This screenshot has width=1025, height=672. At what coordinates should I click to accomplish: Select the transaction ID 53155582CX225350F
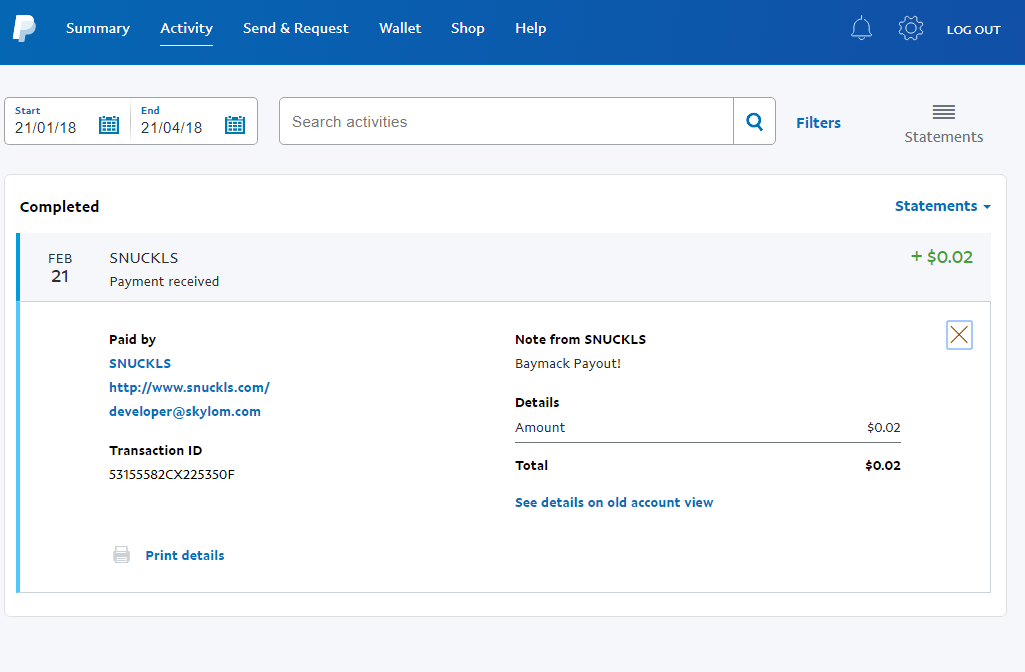pos(172,475)
